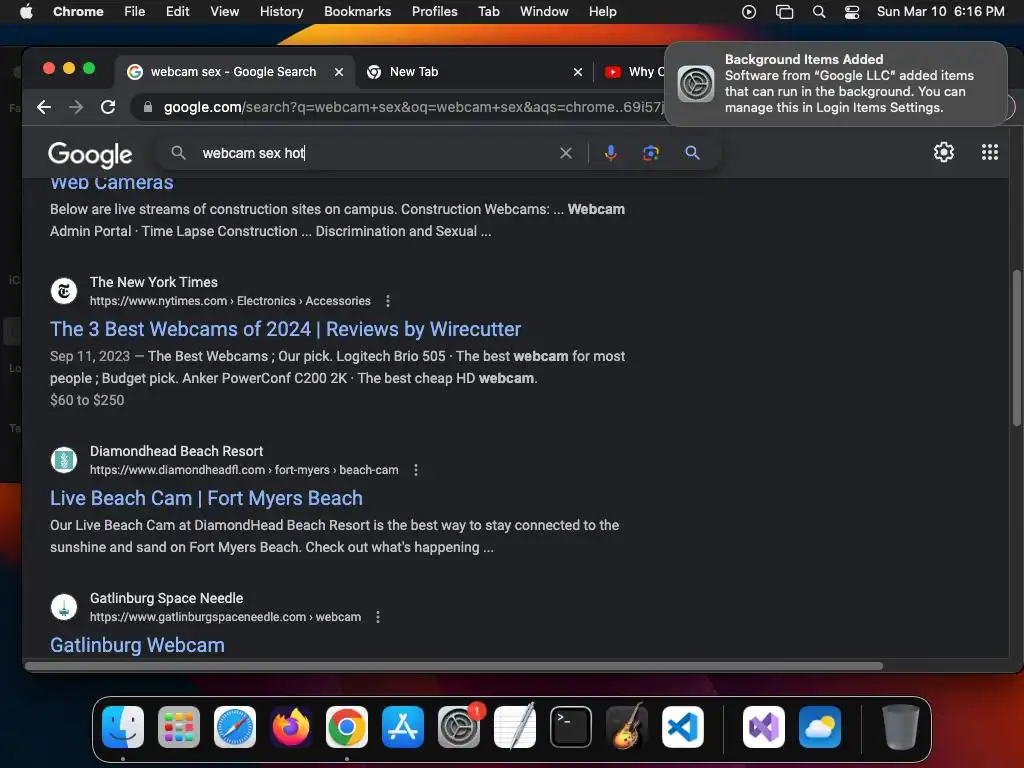
Task: Click the blue magnifier search button
Action: point(692,153)
